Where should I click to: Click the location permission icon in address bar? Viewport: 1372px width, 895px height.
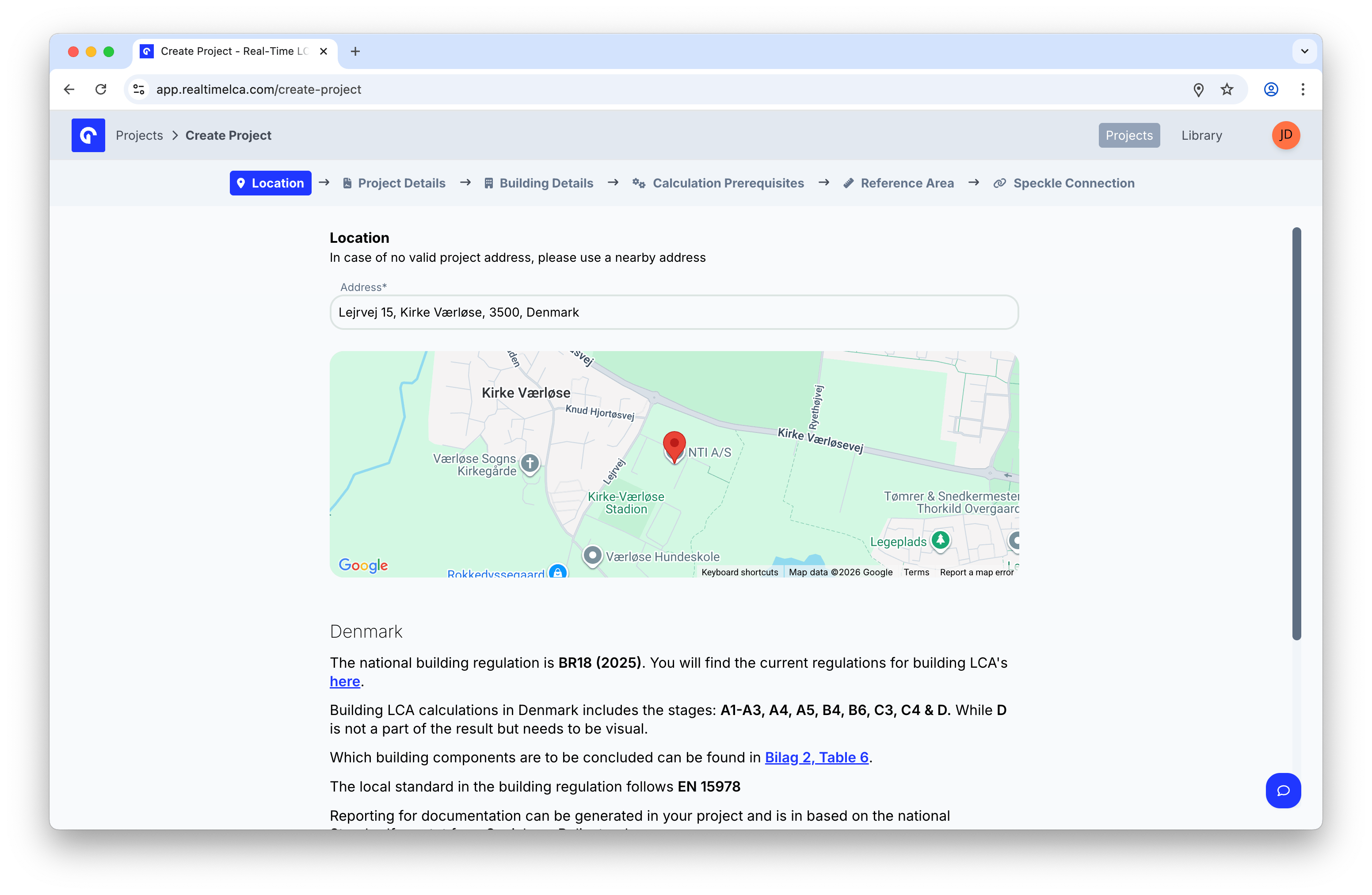pos(1198,89)
